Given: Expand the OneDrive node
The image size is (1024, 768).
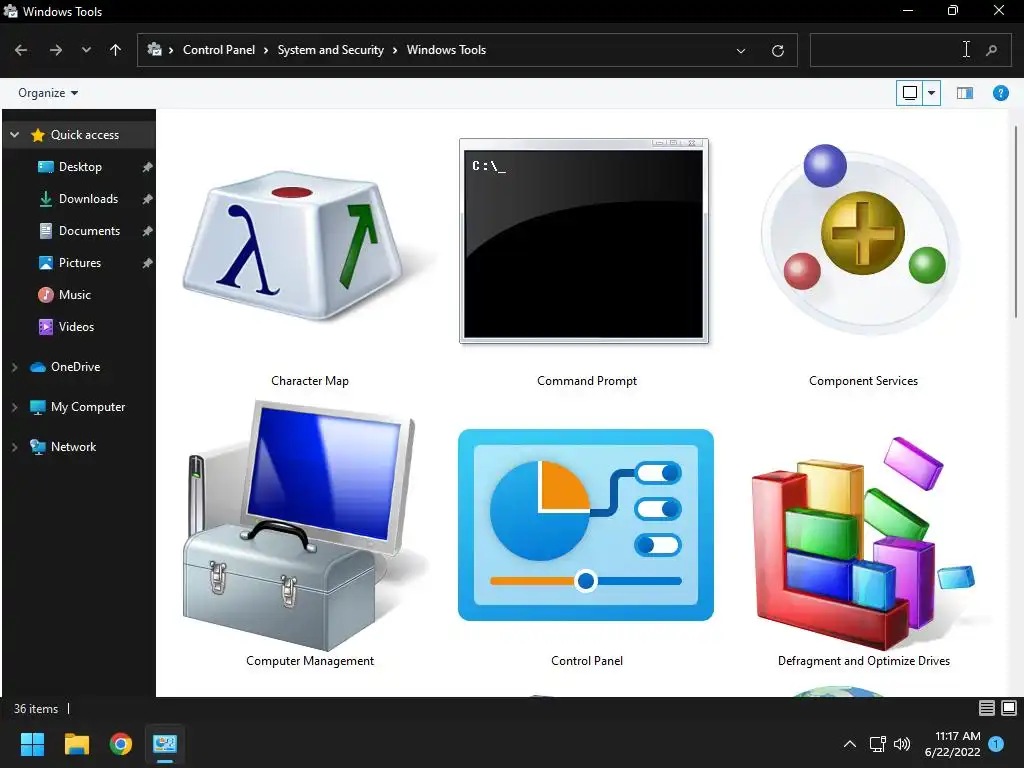Looking at the screenshot, I should tap(14, 367).
